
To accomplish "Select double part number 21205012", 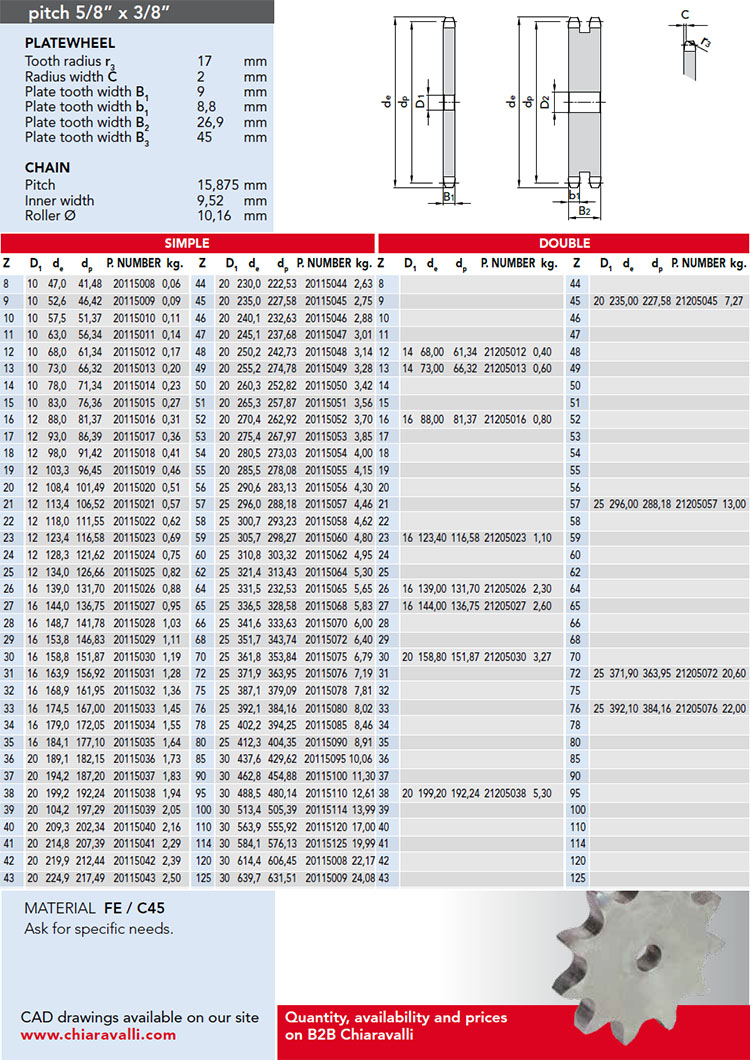I will (507, 352).
